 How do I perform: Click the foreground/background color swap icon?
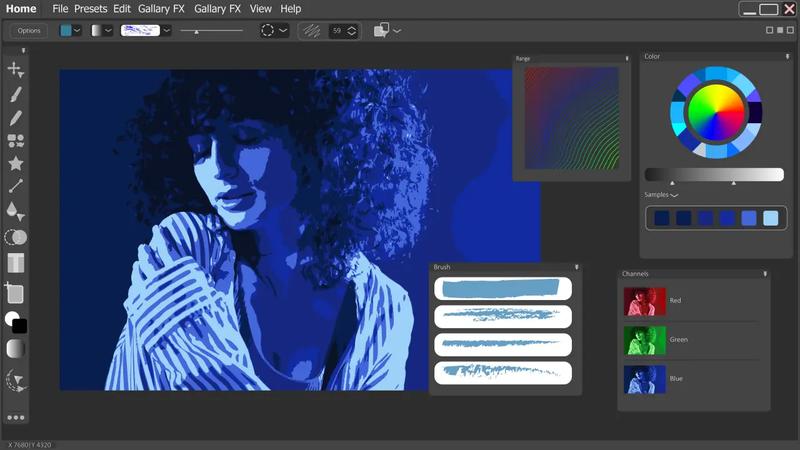(15, 322)
